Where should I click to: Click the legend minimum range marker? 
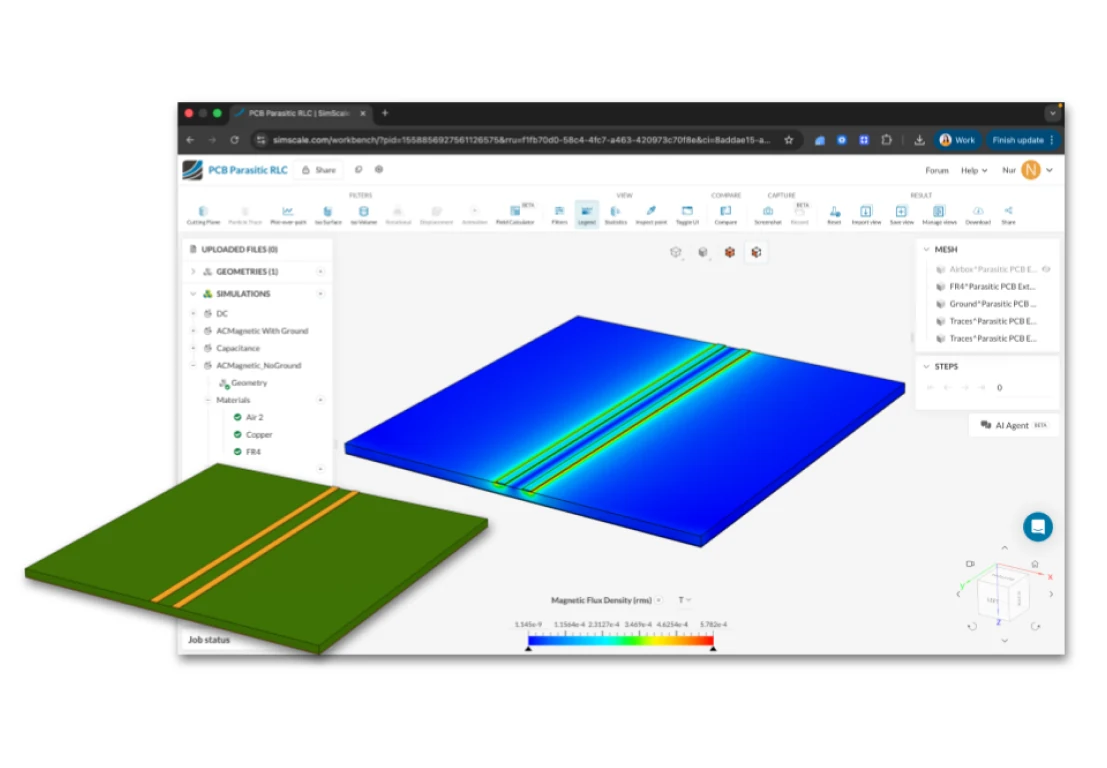coord(528,648)
